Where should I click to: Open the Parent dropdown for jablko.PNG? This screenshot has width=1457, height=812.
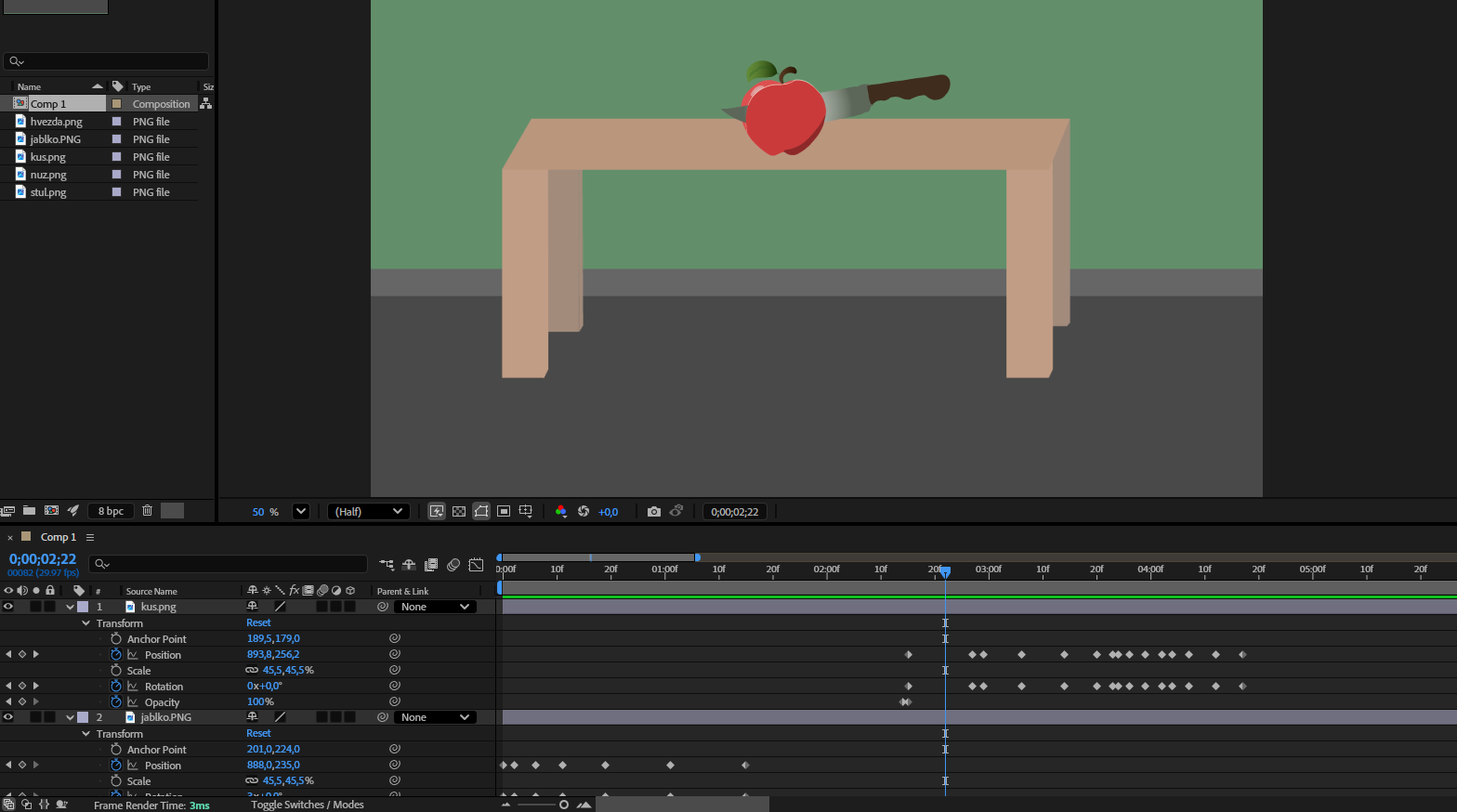pos(435,717)
